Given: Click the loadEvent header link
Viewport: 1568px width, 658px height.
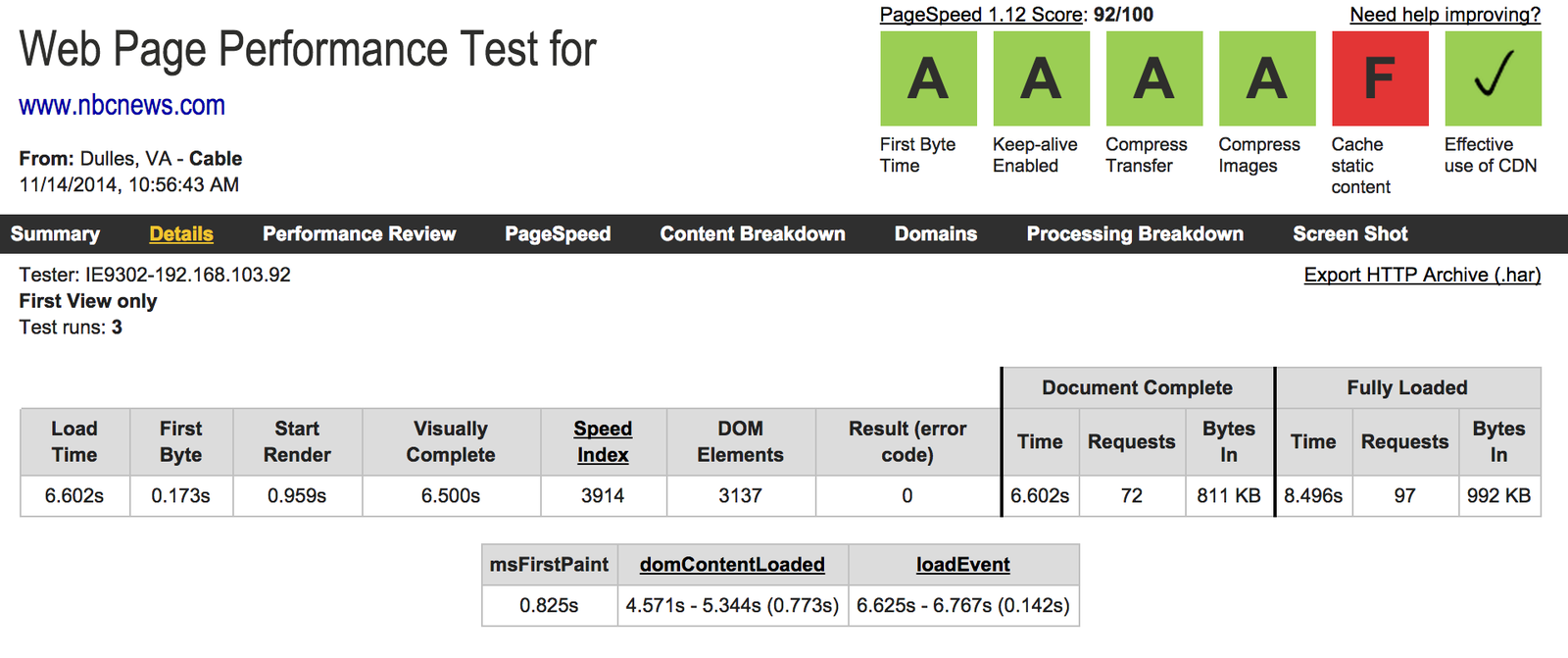Looking at the screenshot, I should pyautogui.click(x=962, y=565).
